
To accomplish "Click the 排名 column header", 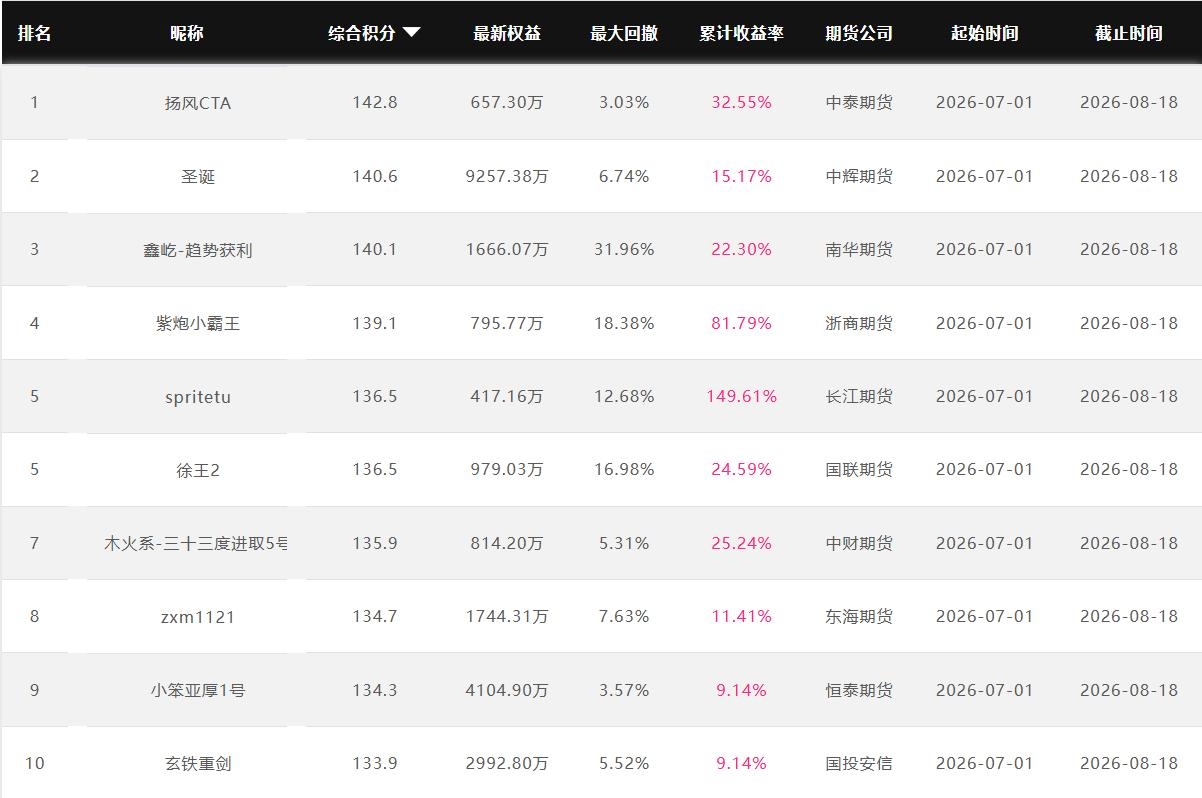I will pos(34,33).
